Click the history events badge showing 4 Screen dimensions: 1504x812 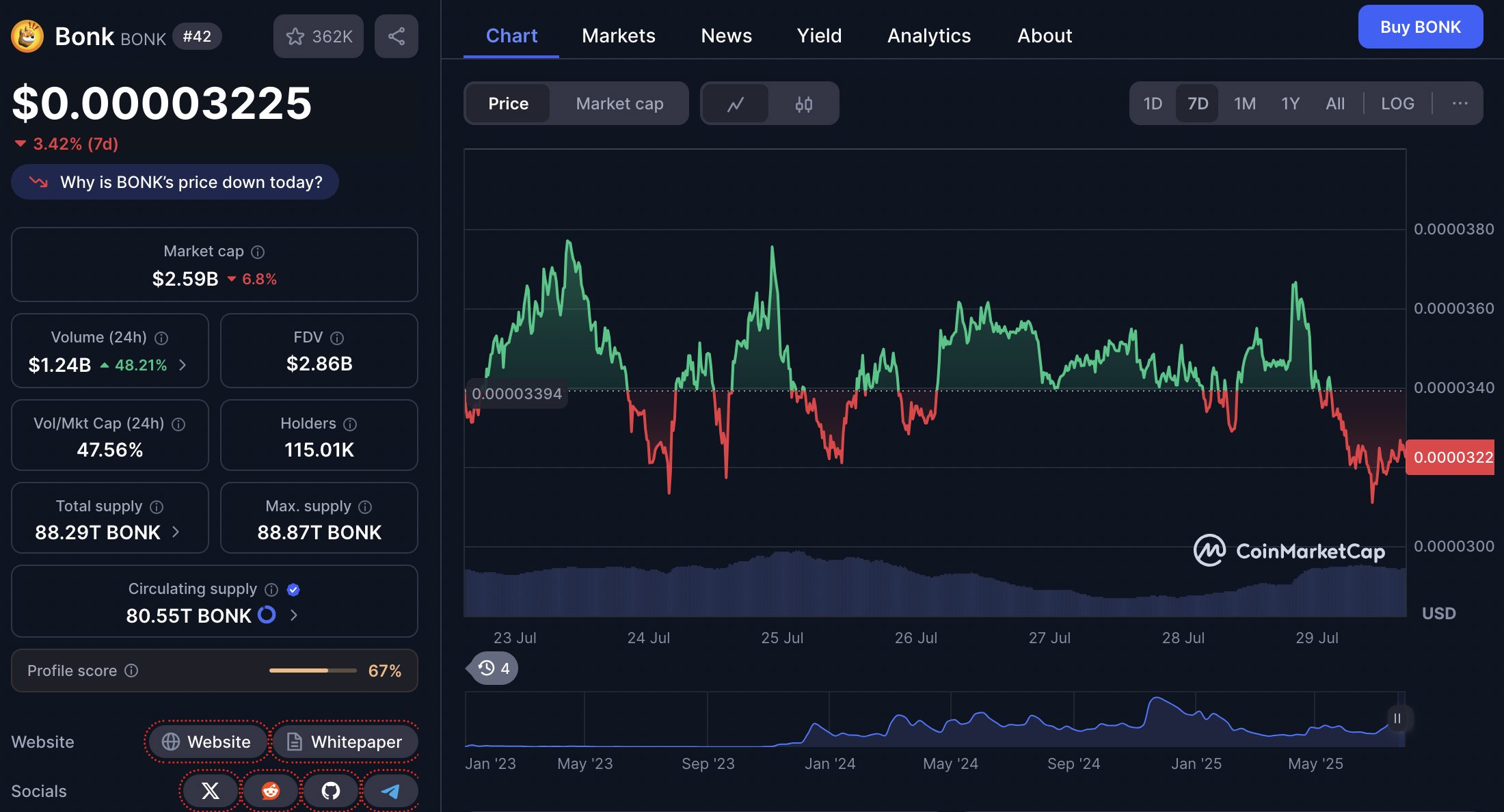[494, 668]
